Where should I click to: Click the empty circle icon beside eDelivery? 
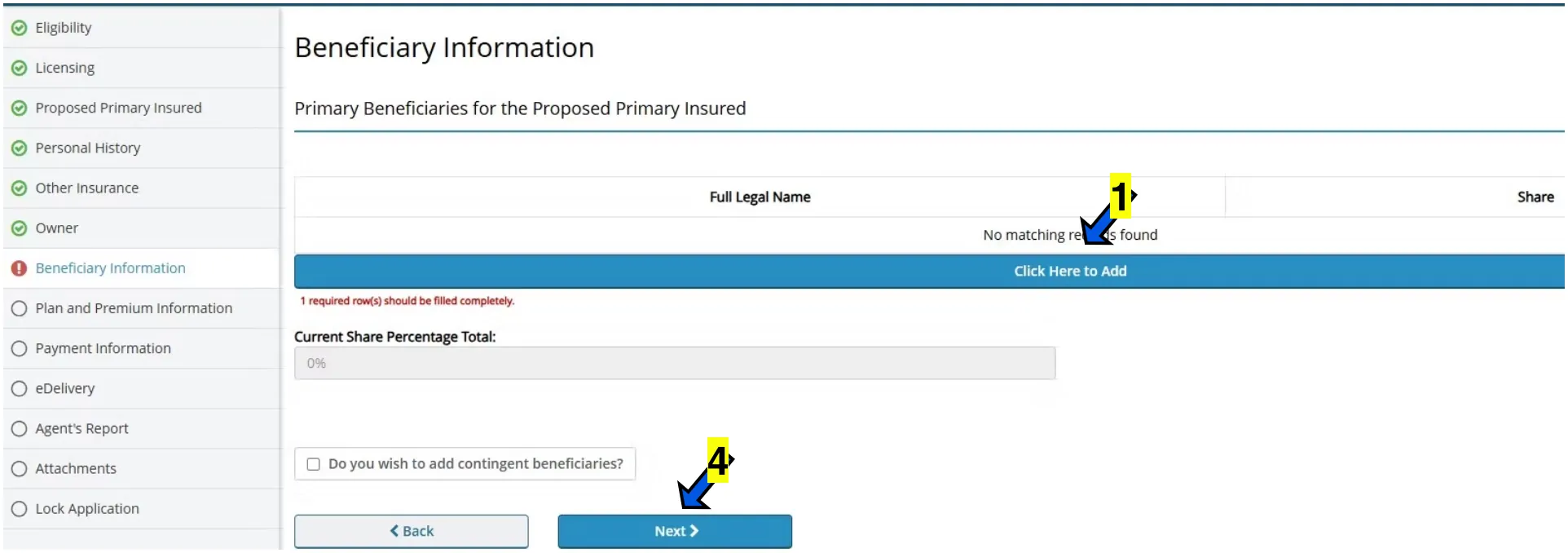click(20, 388)
